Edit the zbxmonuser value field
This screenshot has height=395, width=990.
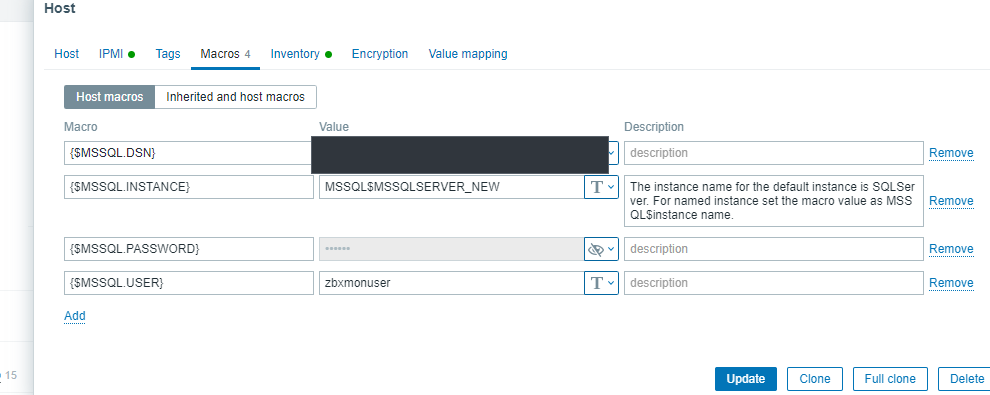click(451, 283)
